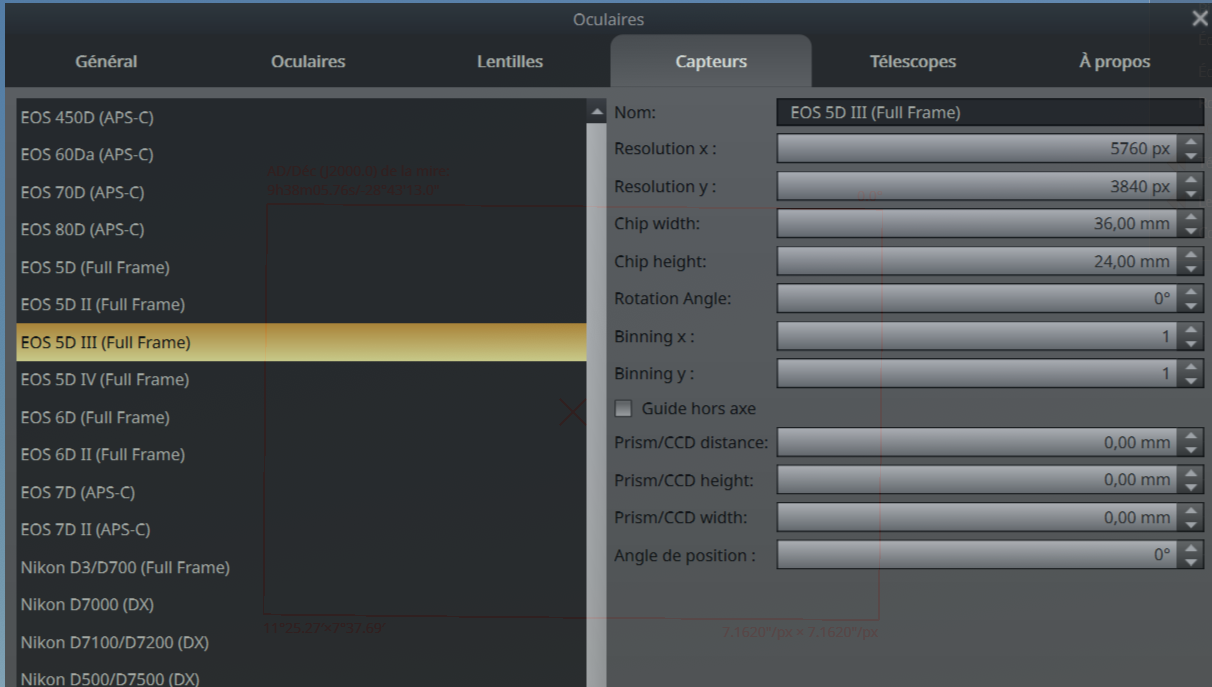Decrease Resolution x with down arrow

pyautogui.click(x=1190, y=156)
